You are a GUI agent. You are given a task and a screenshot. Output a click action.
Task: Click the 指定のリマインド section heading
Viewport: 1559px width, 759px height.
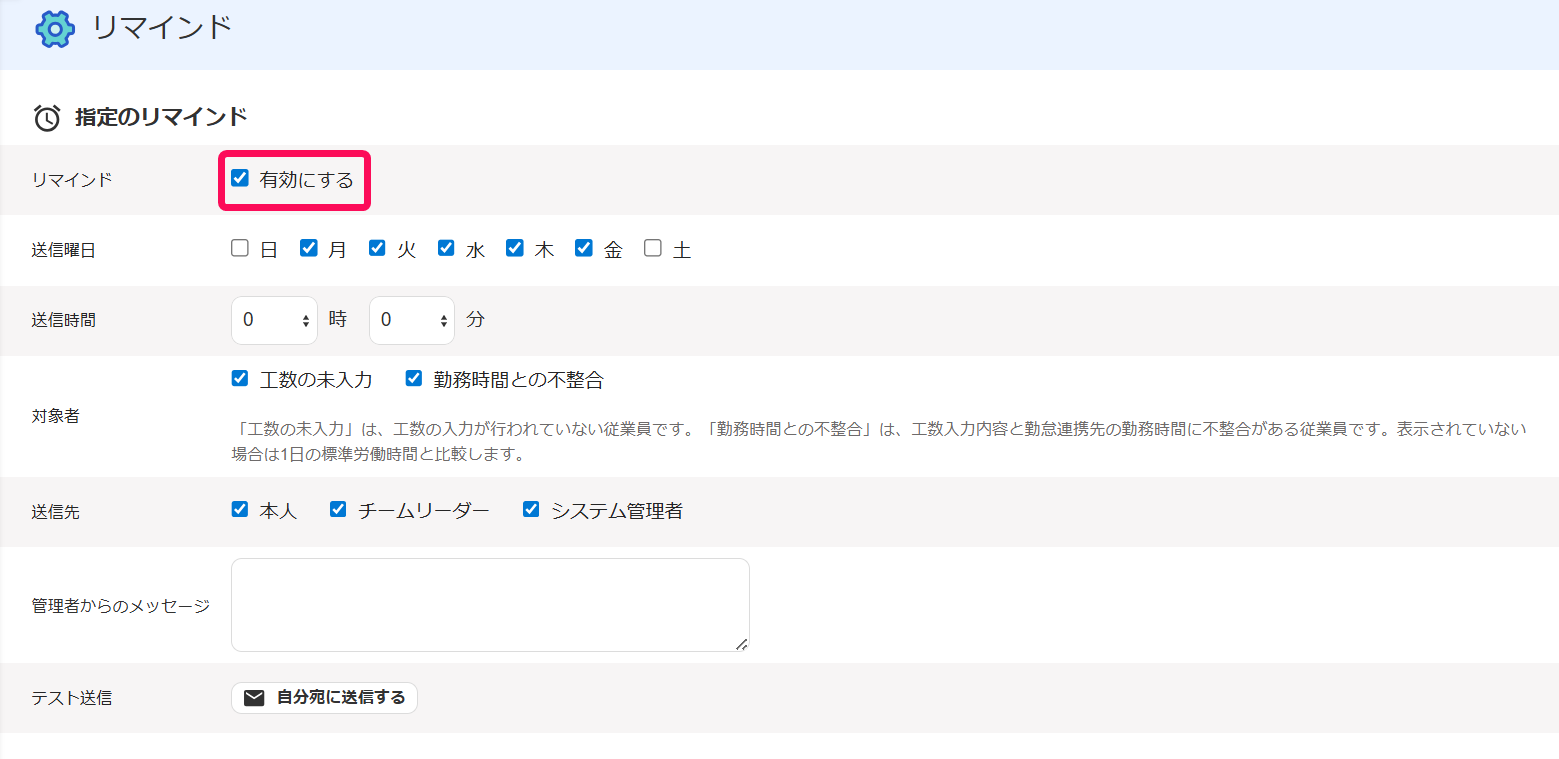(x=161, y=117)
